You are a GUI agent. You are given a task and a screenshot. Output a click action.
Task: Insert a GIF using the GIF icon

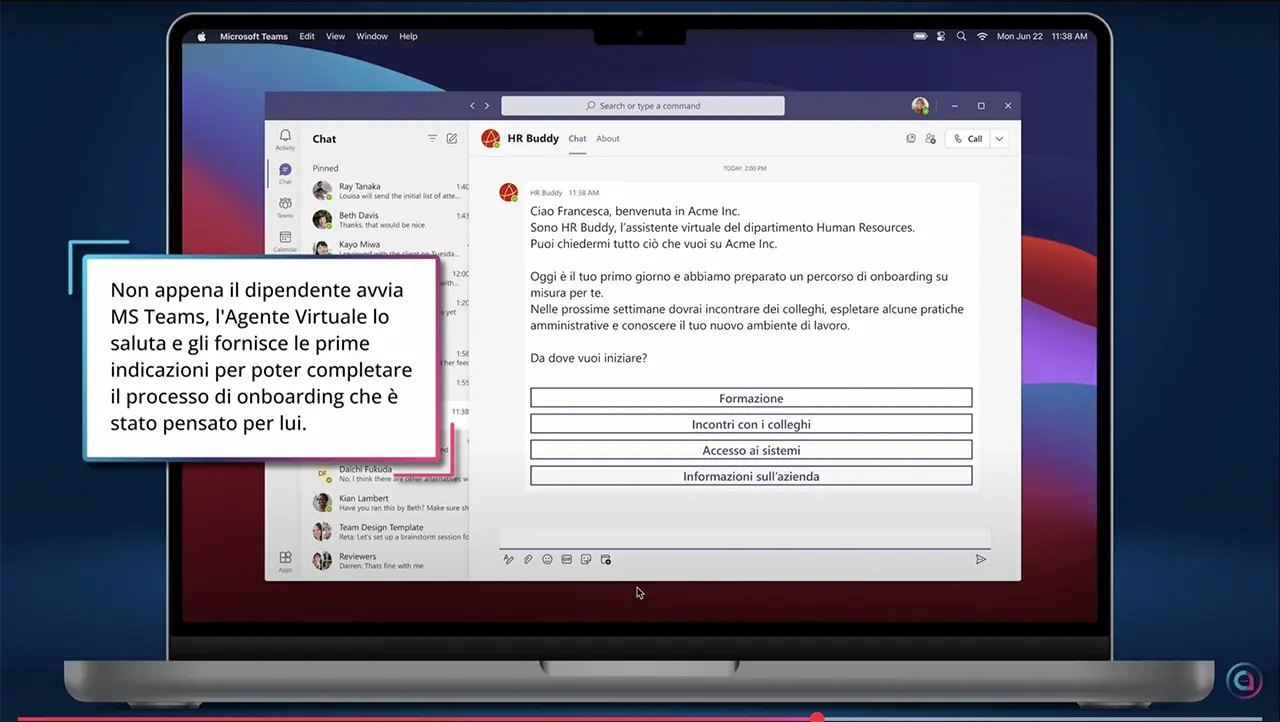click(566, 559)
